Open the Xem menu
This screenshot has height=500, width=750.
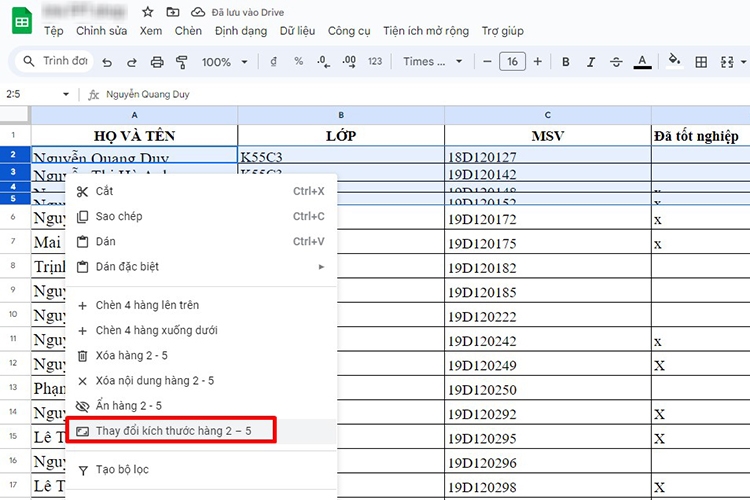point(151,31)
